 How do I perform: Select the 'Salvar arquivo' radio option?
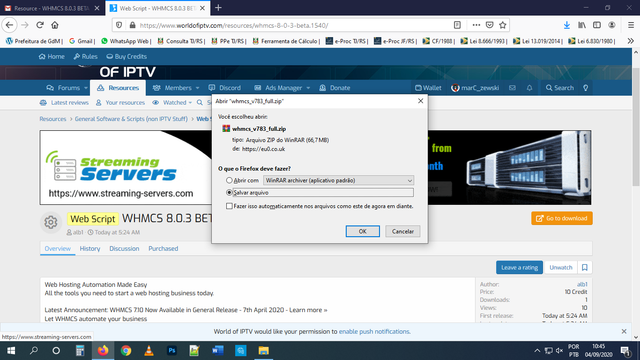(x=229, y=192)
